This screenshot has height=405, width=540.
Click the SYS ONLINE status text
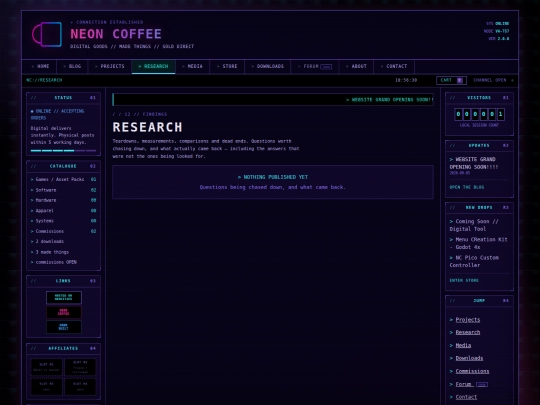(x=498, y=23)
